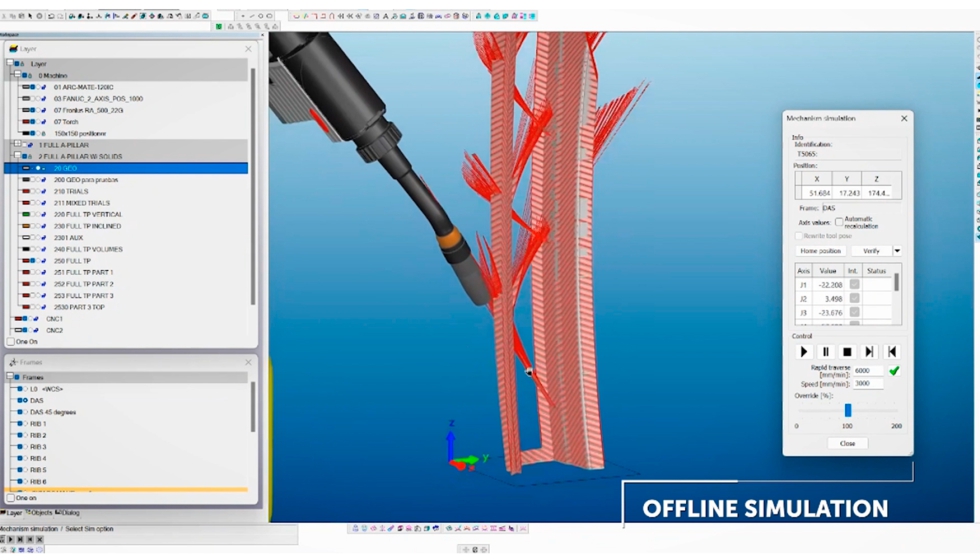Step forward to next simulation position
980x560 pixels.
pos(869,352)
